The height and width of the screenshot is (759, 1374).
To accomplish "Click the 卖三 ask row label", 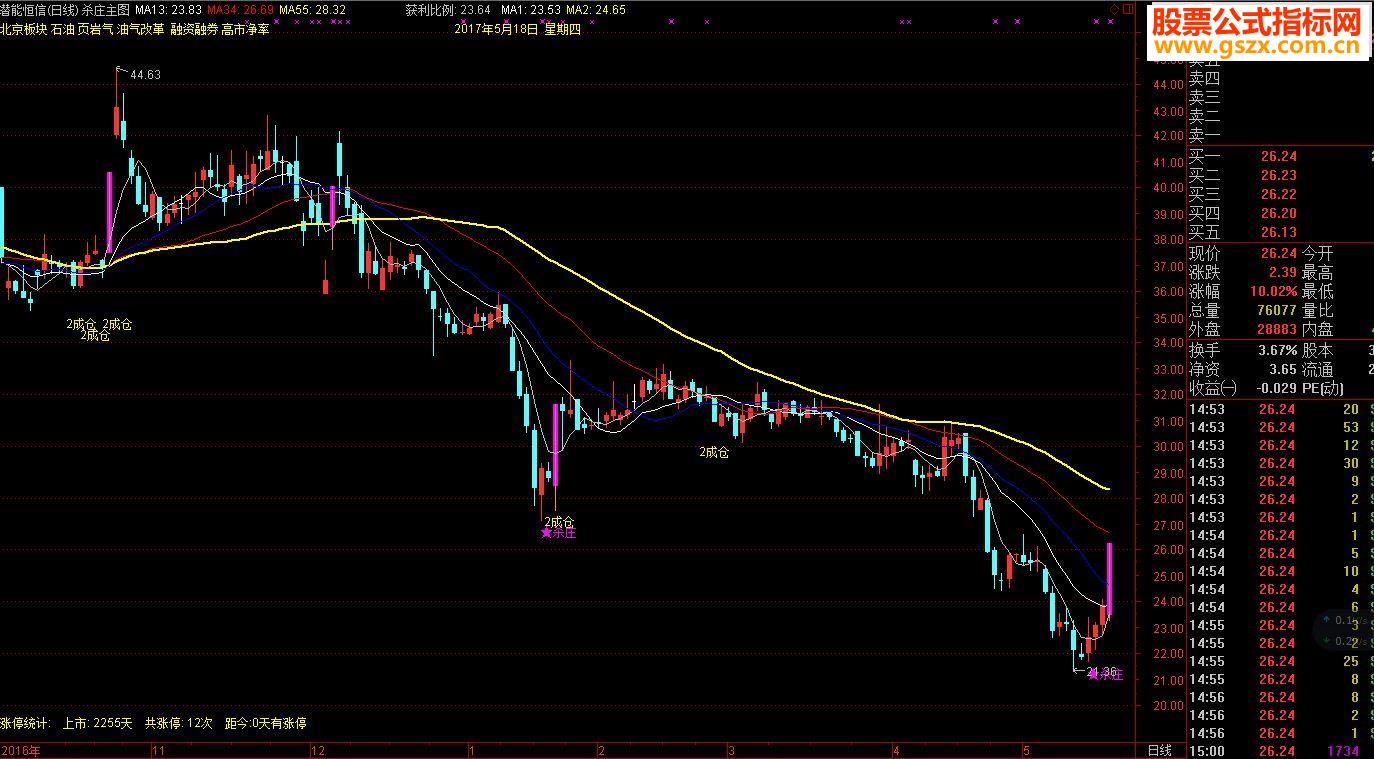I will [x=1205, y=97].
